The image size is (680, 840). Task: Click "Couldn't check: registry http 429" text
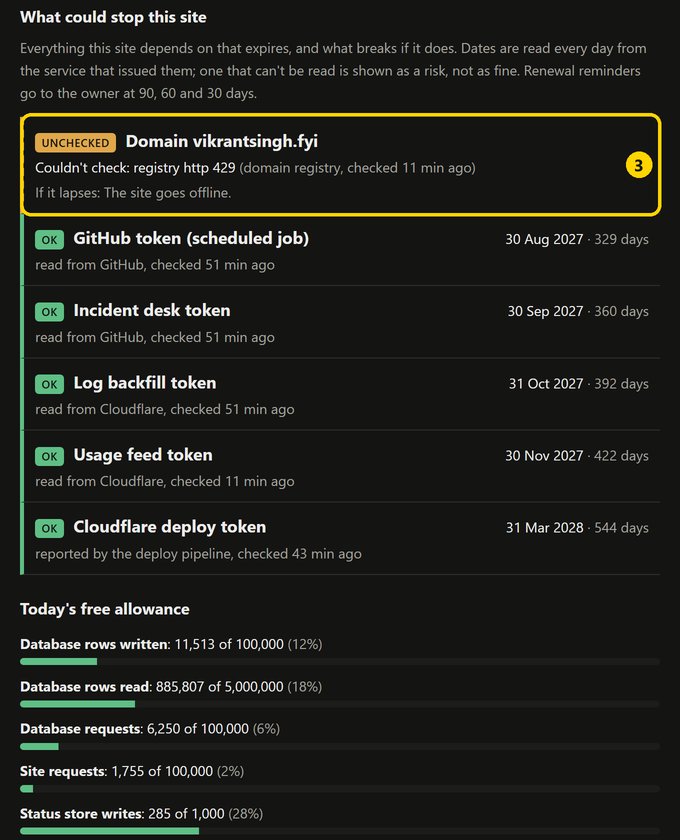click(x=135, y=168)
